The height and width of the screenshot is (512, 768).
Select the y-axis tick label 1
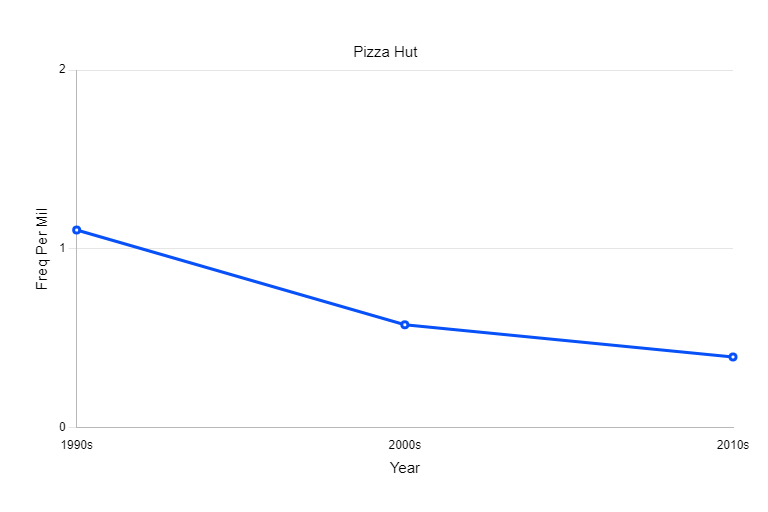tap(62, 249)
